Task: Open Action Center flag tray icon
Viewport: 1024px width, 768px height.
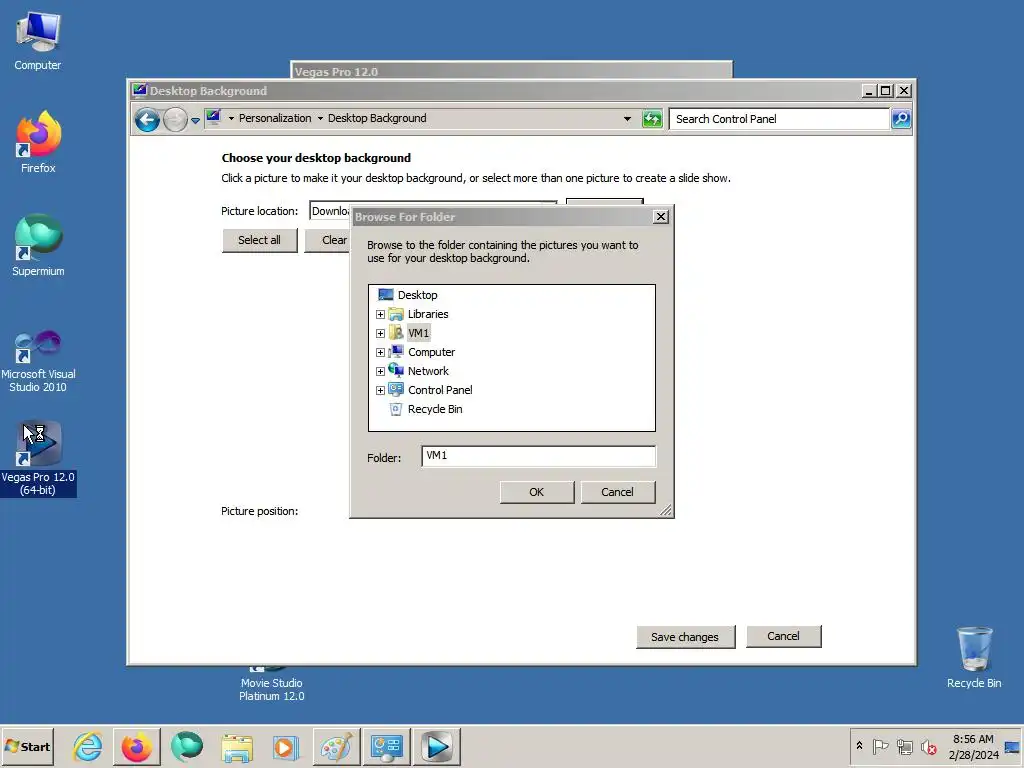Action: coord(880,746)
